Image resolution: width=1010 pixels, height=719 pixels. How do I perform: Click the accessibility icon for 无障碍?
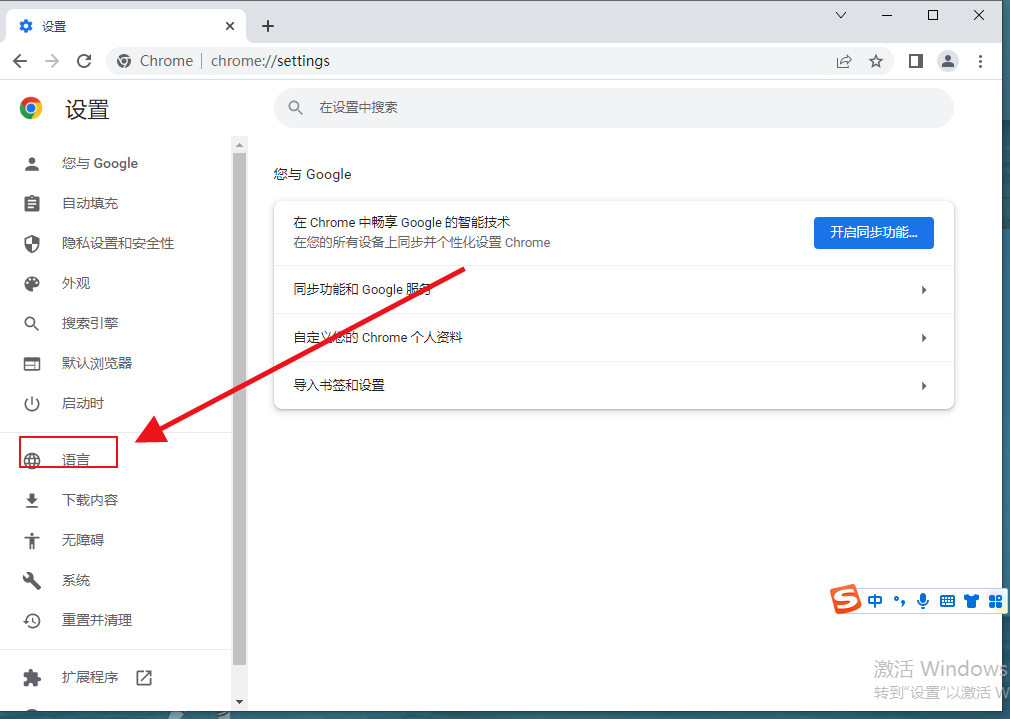32,540
